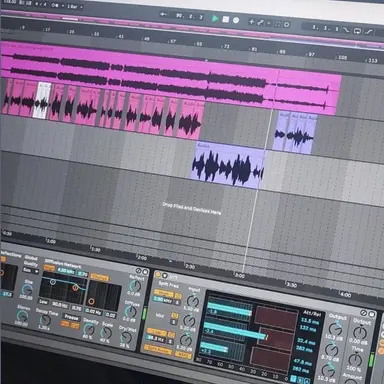The image size is (384, 384).
Task: Open the 1 Bar quantization dropdown
Action: 75,7
